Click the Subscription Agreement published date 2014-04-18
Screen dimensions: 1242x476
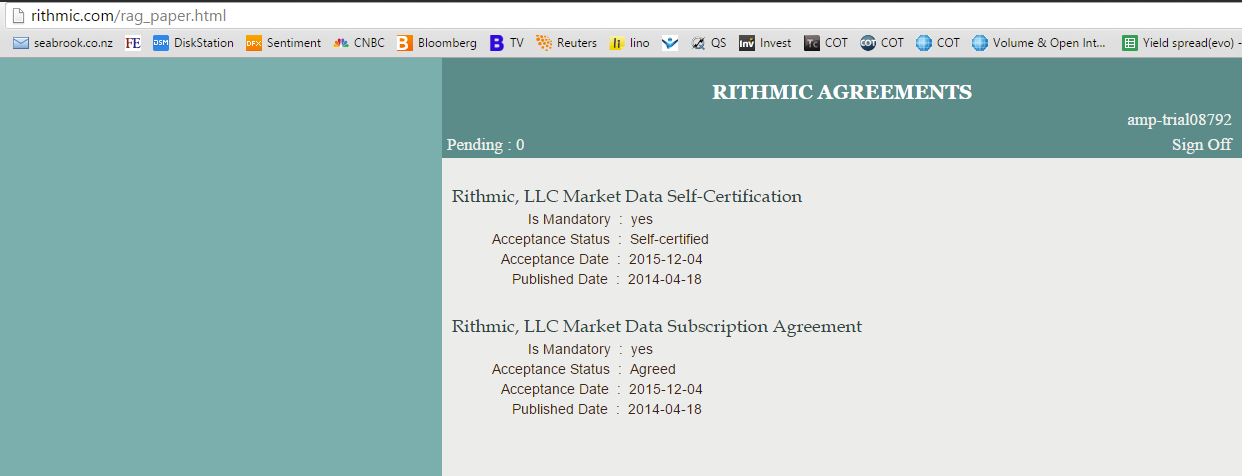coord(665,409)
